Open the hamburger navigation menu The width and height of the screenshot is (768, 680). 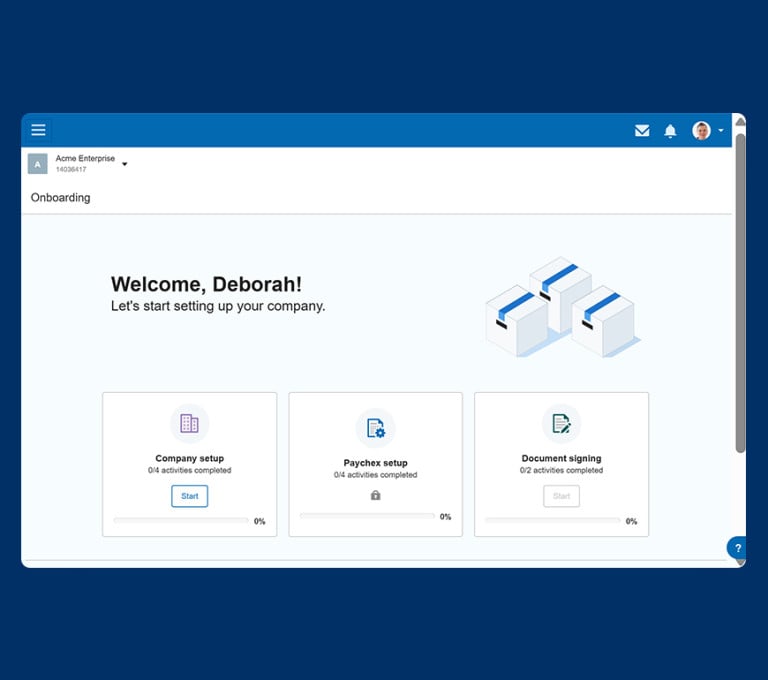(38, 130)
